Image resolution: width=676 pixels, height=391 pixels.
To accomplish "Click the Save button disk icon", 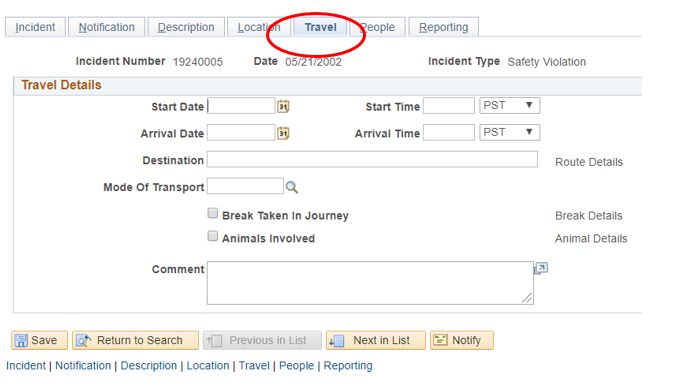I will point(21,341).
